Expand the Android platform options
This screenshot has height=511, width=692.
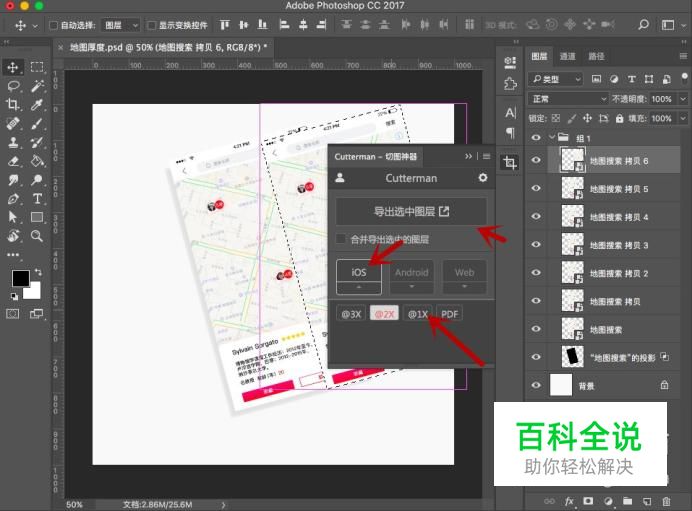411,287
